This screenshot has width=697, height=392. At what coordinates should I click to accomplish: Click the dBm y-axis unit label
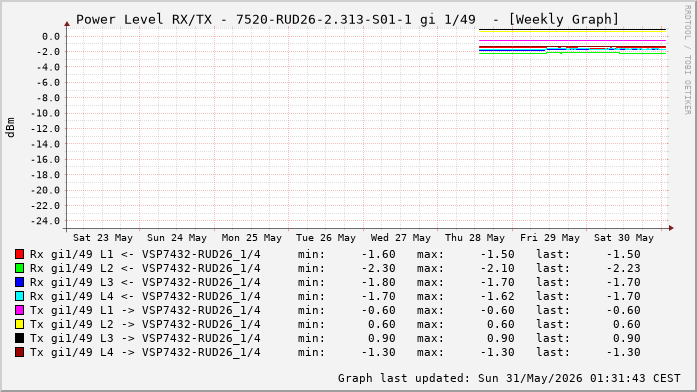coord(10,127)
